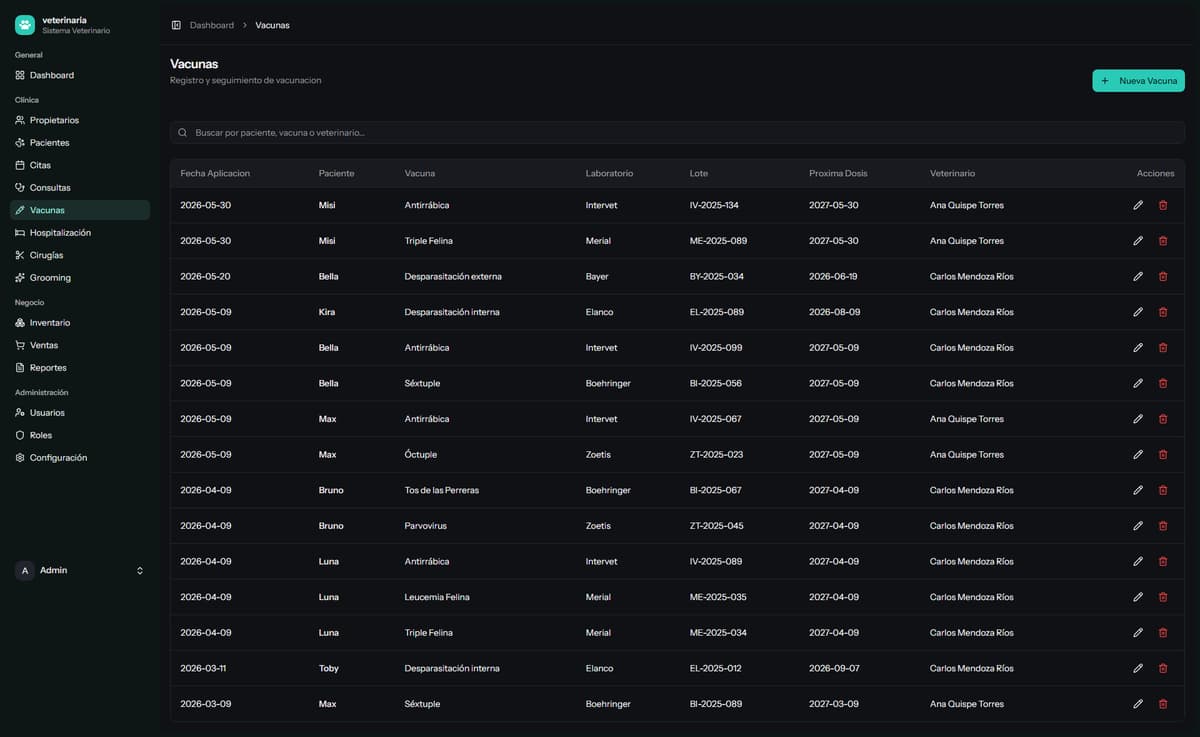Go to Reportes

coord(80,368)
